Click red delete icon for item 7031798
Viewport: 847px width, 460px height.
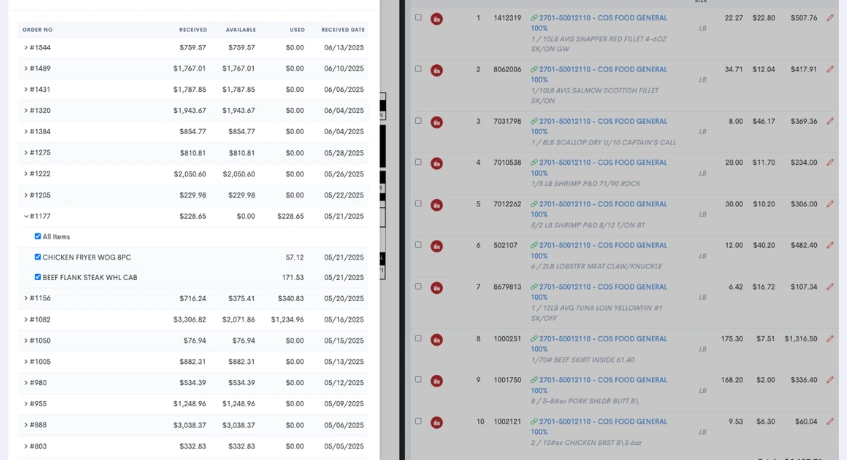coord(436,122)
